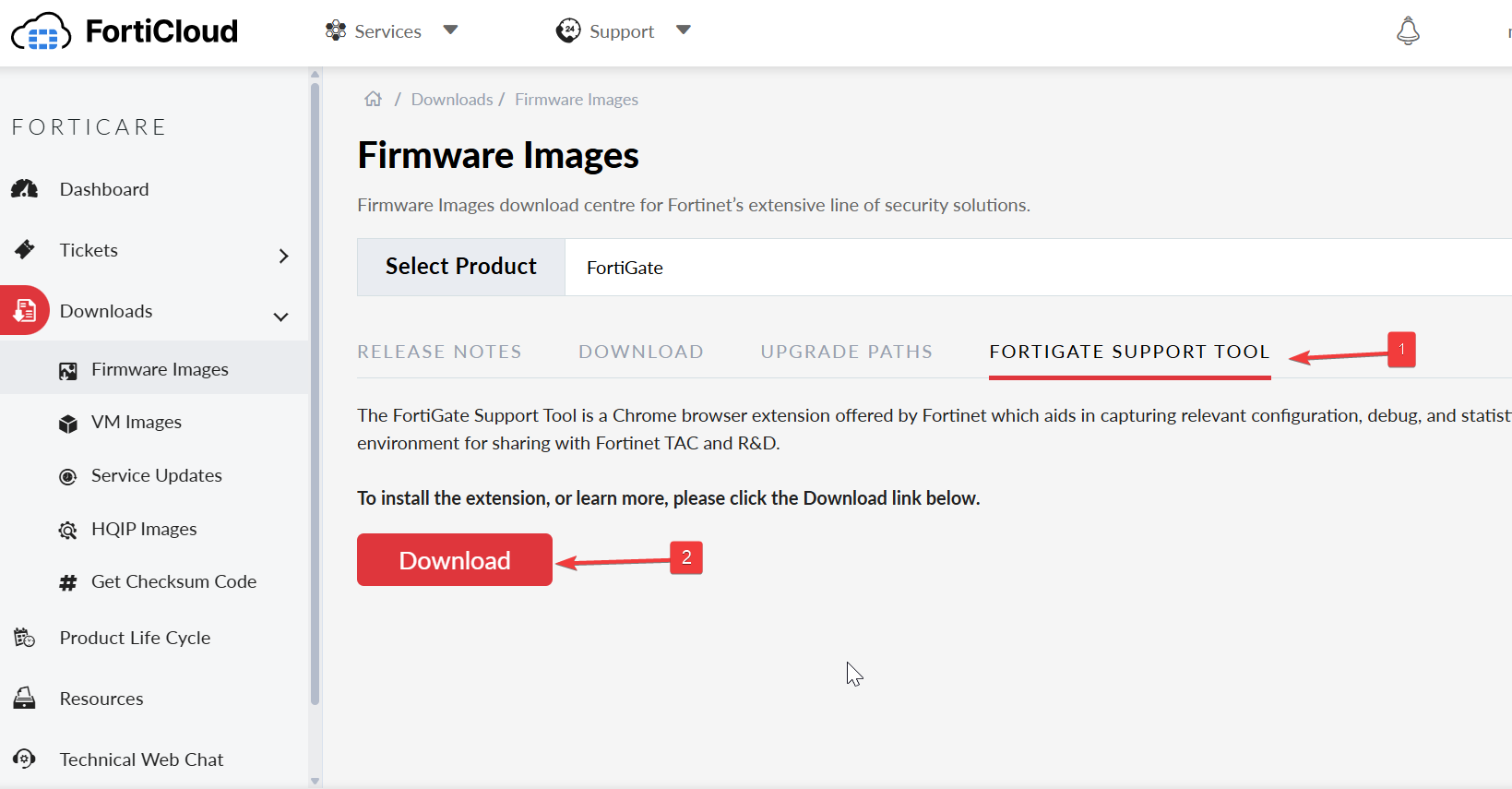Click the VM Images cube icon
1512x789 pixels.
pos(68,424)
